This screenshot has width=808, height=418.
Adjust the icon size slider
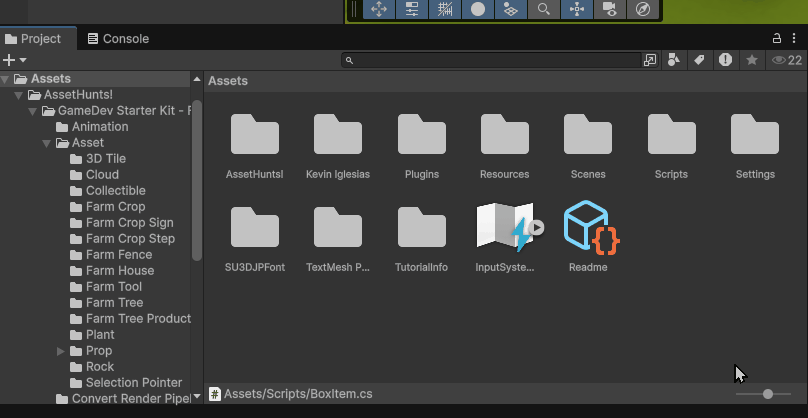tap(768, 394)
